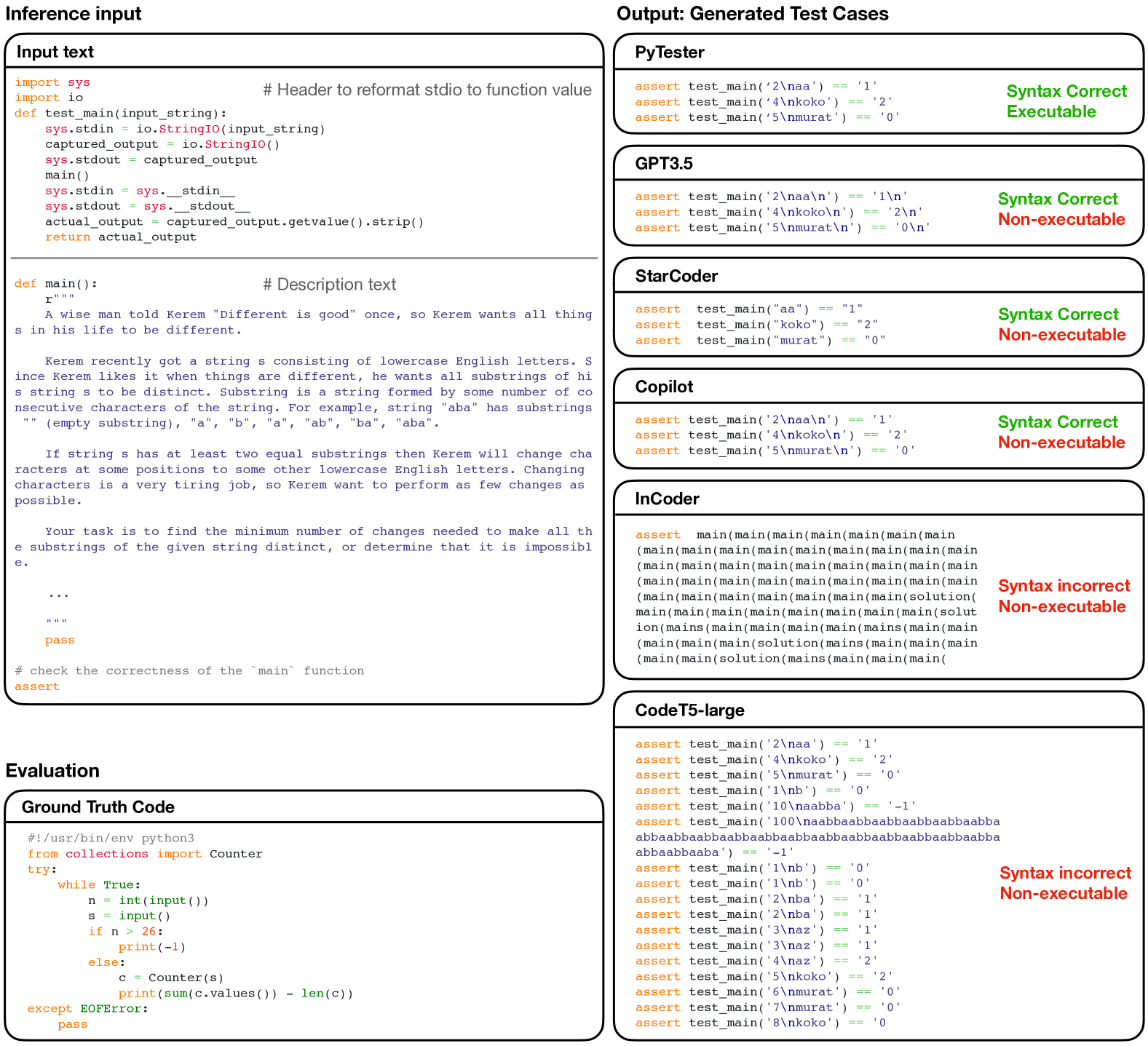Click InCoder's Syntax incorrect label
Image resolution: width=1148 pixels, height=1046 pixels.
click(x=1064, y=586)
